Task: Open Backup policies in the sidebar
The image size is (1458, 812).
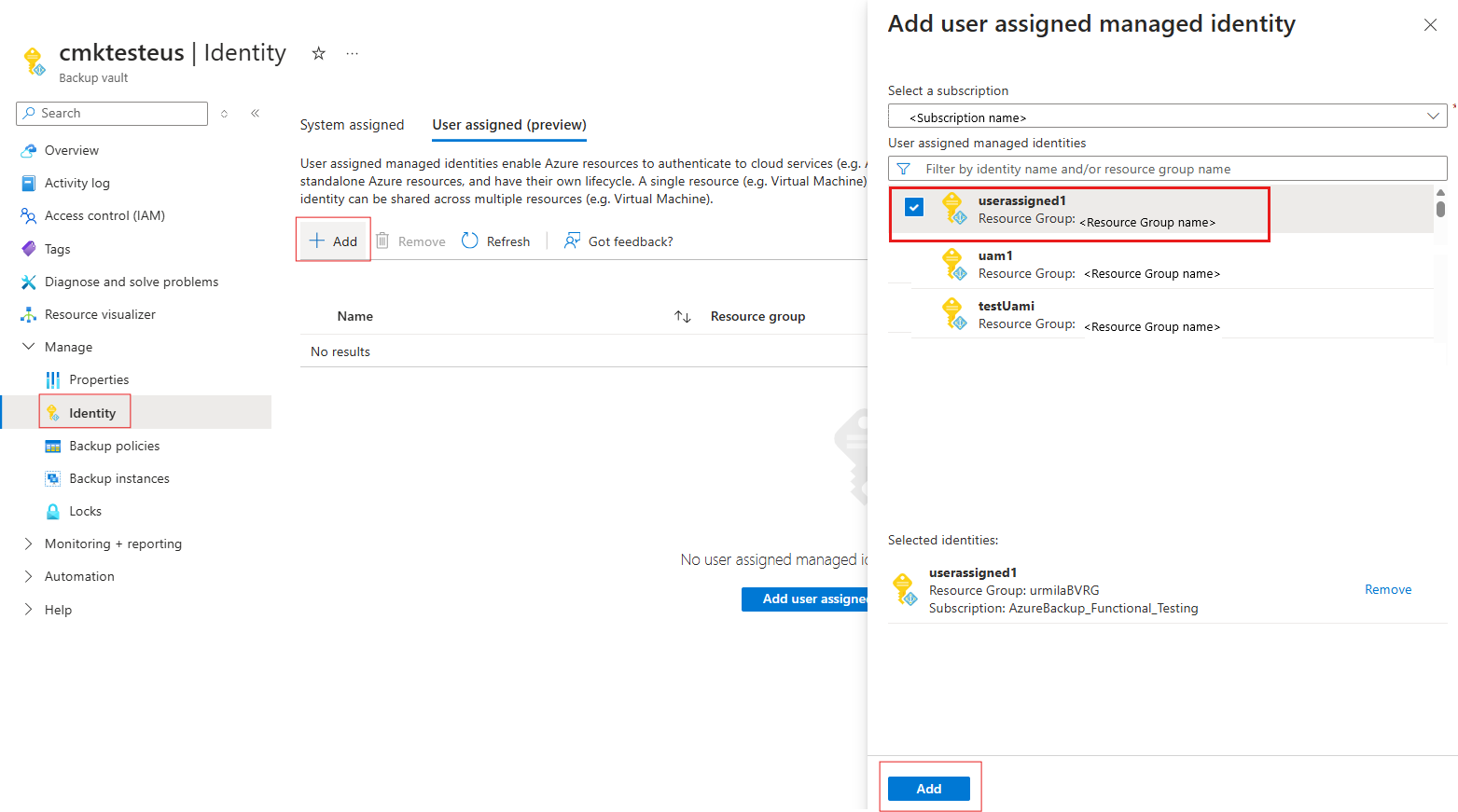Action: tap(114, 446)
